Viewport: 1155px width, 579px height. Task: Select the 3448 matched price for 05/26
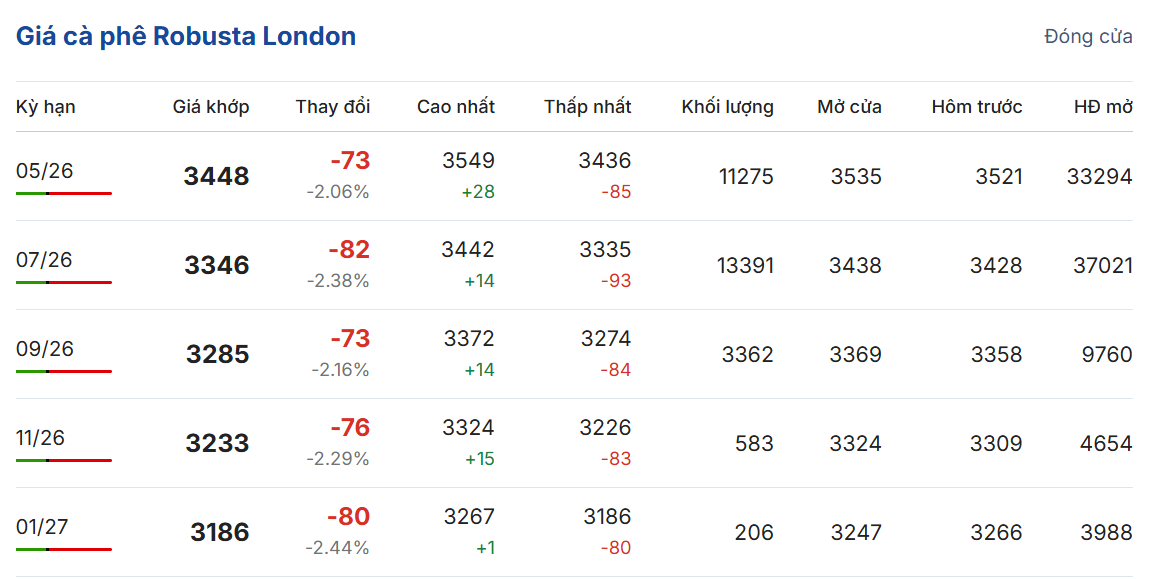pos(216,177)
